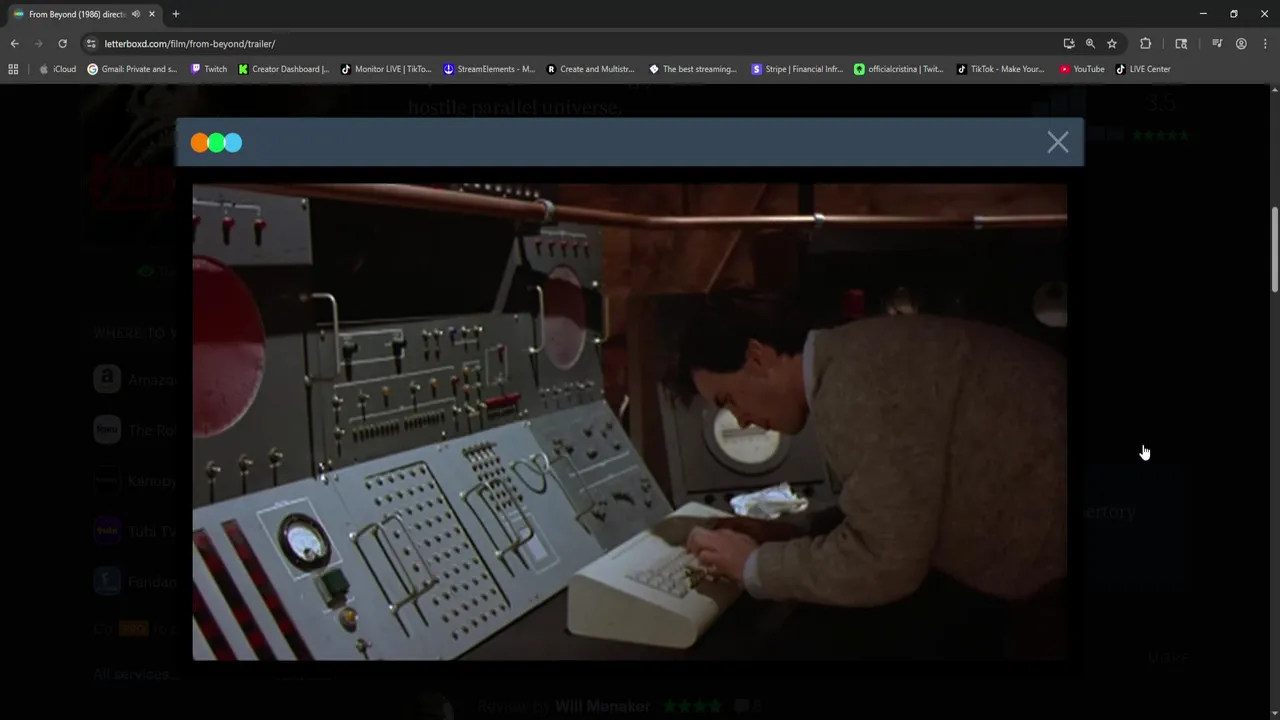
Task: Open the TikTok - Make Your... bookmark
Action: tap(1000, 69)
